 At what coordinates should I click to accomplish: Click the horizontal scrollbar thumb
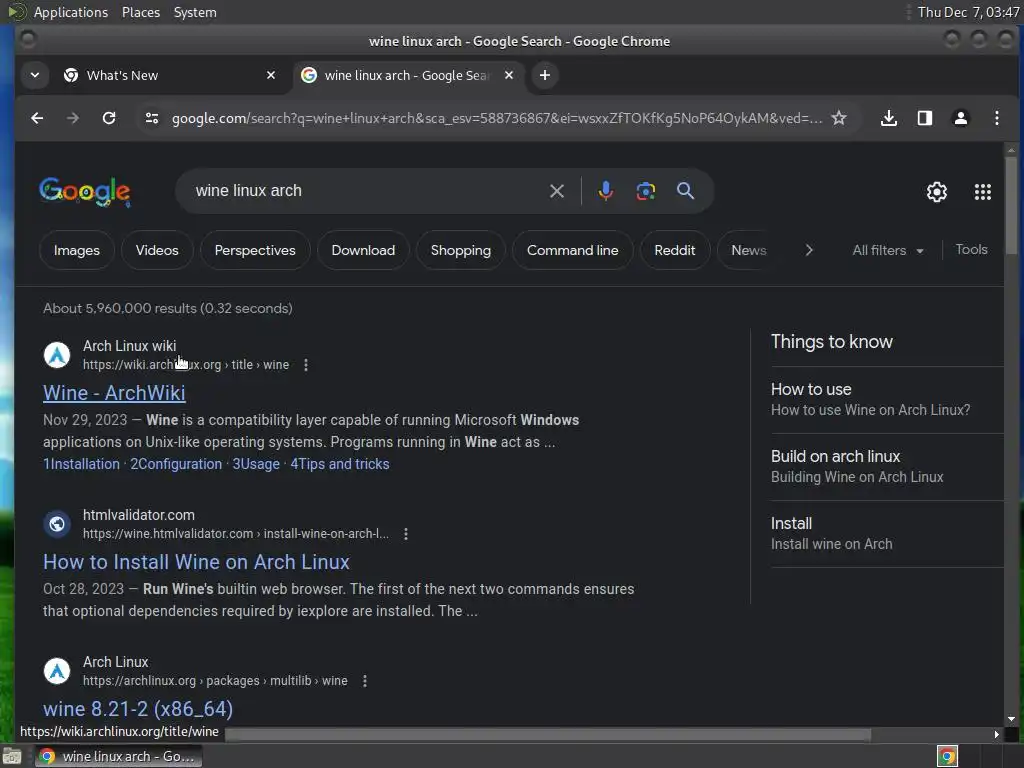(x=547, y=735)
